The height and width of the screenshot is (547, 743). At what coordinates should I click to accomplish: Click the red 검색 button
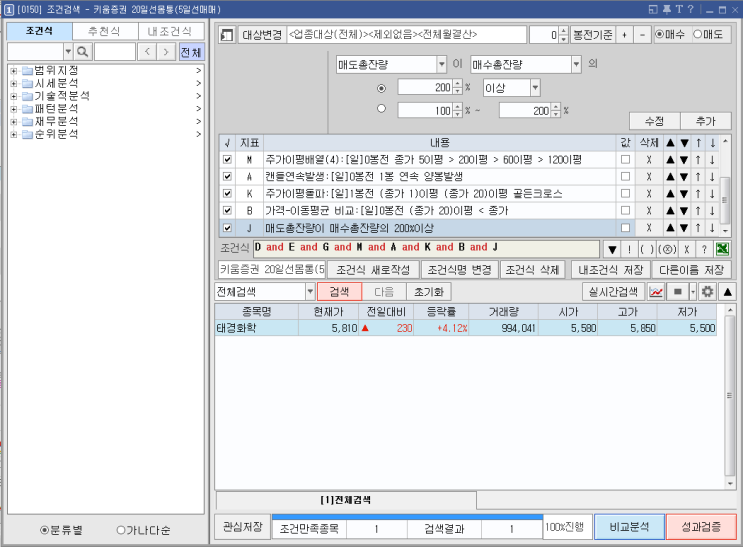point(339,292)
